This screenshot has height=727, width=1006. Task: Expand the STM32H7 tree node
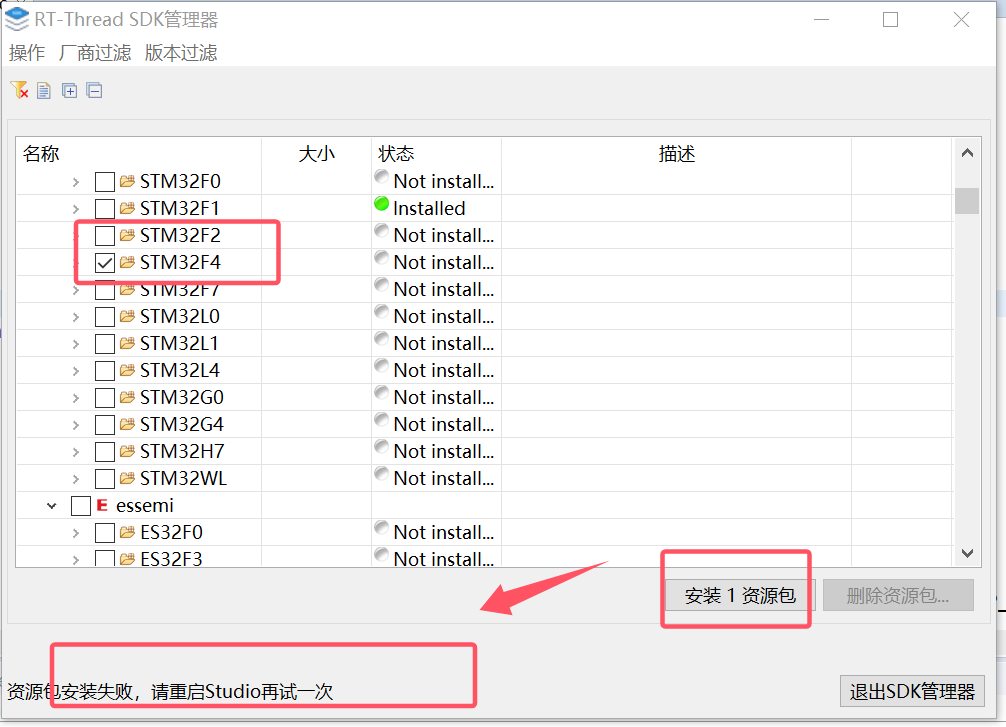point(76,452)
